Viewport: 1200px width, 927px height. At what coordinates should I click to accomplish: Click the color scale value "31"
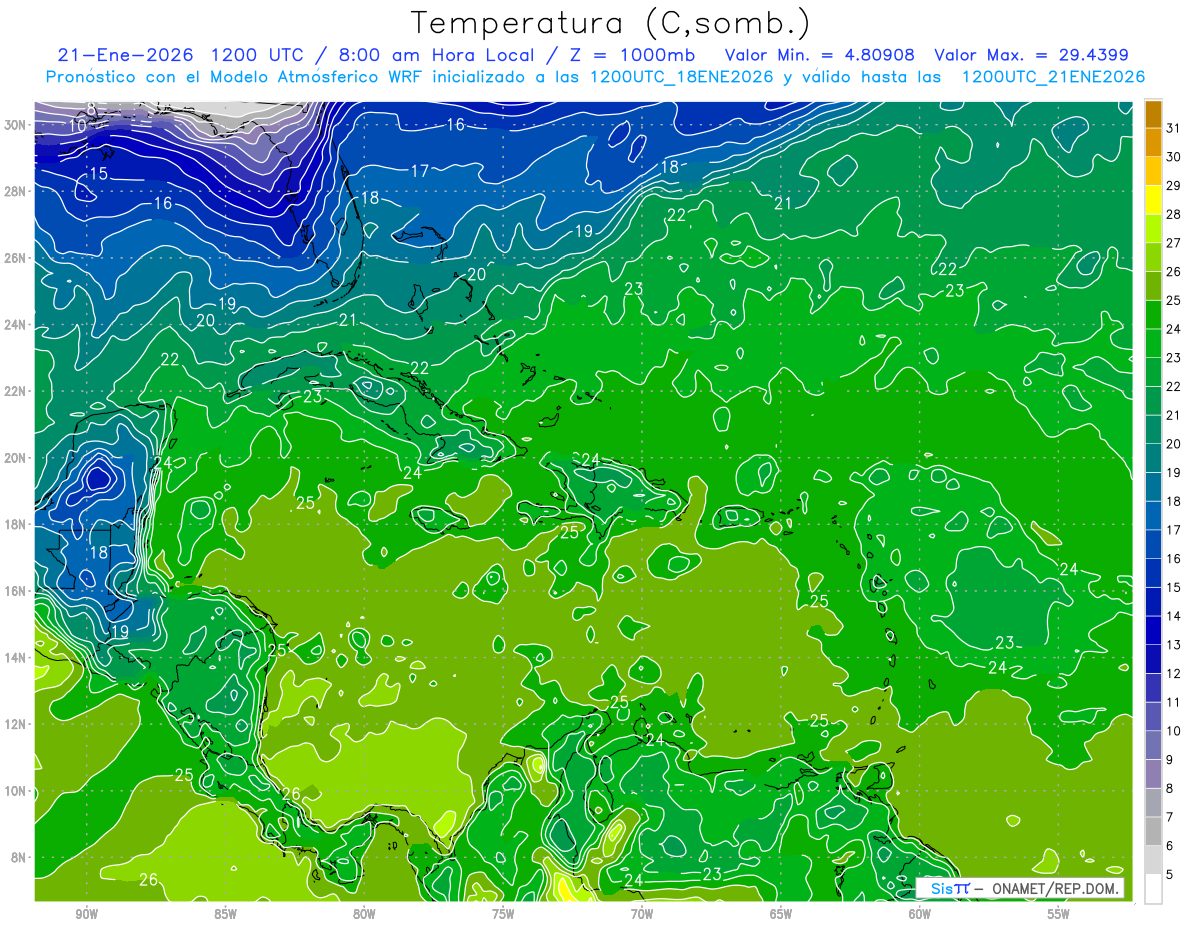click(x=1174, y=128)
